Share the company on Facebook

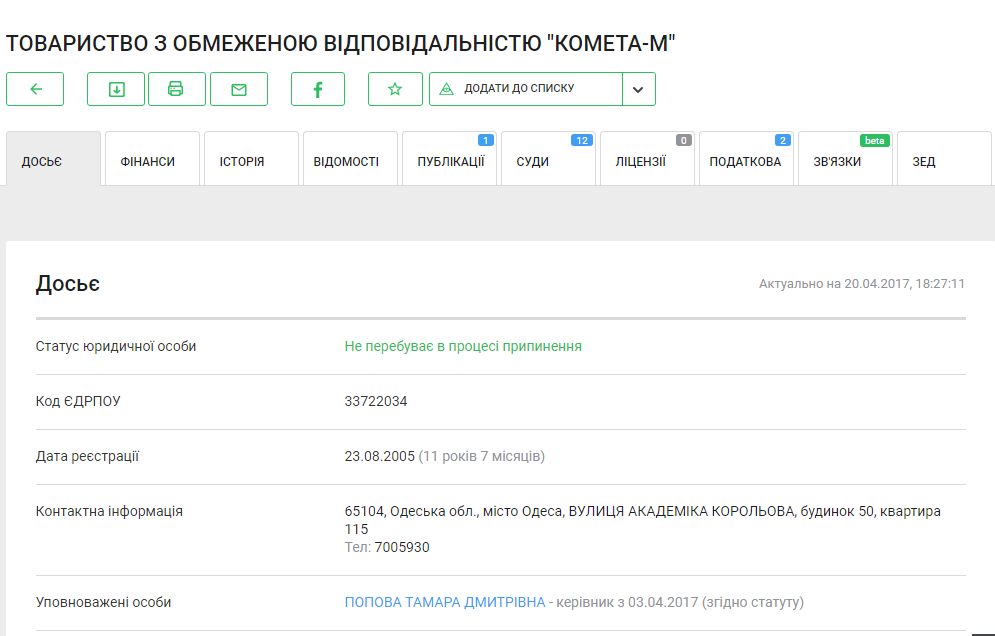pos(318,89)
